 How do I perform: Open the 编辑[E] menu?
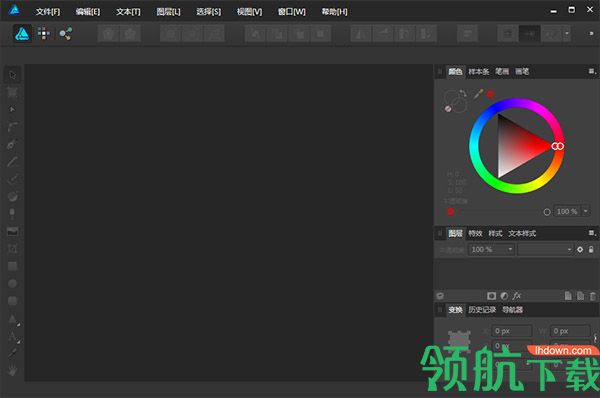coord(88,12)
